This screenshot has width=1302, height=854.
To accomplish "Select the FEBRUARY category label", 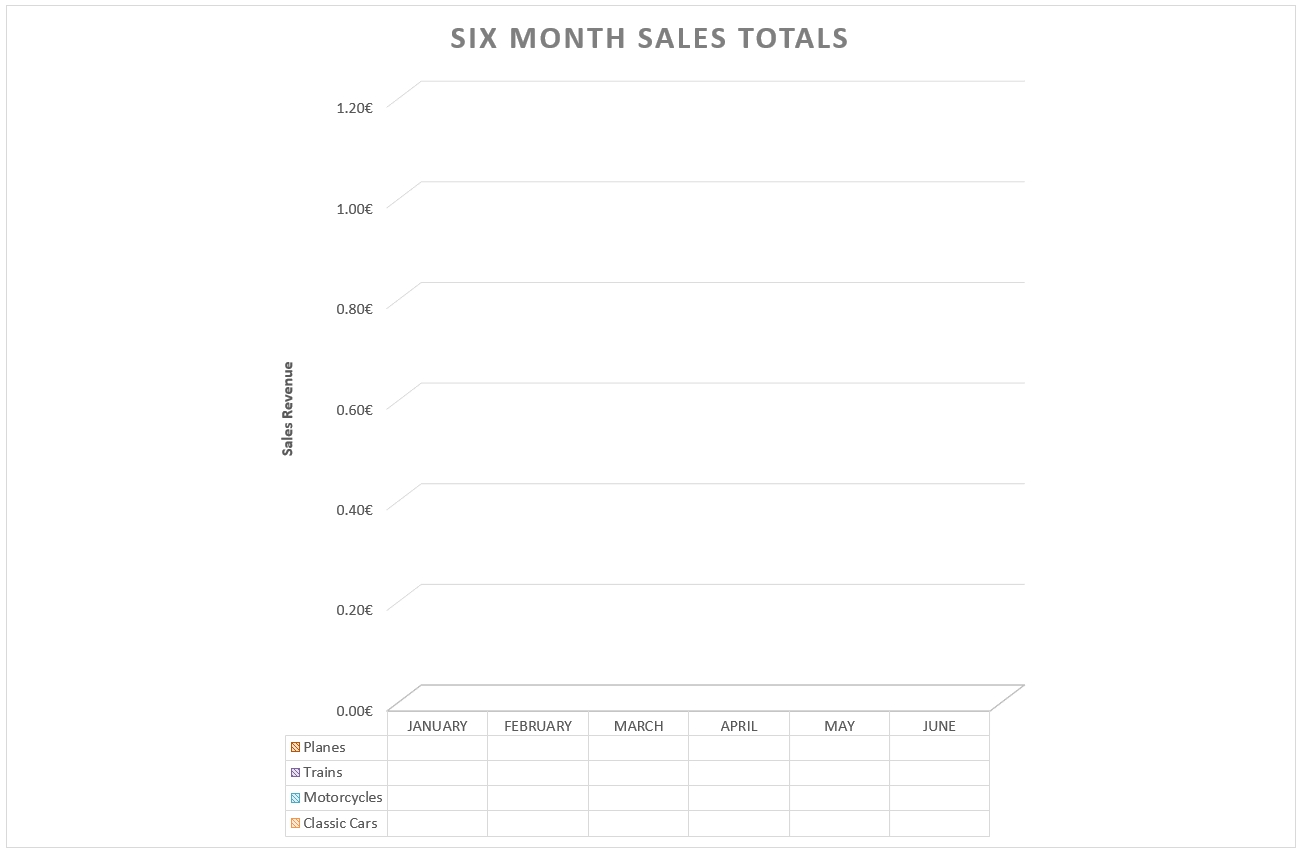I will [x=538, y=726].
